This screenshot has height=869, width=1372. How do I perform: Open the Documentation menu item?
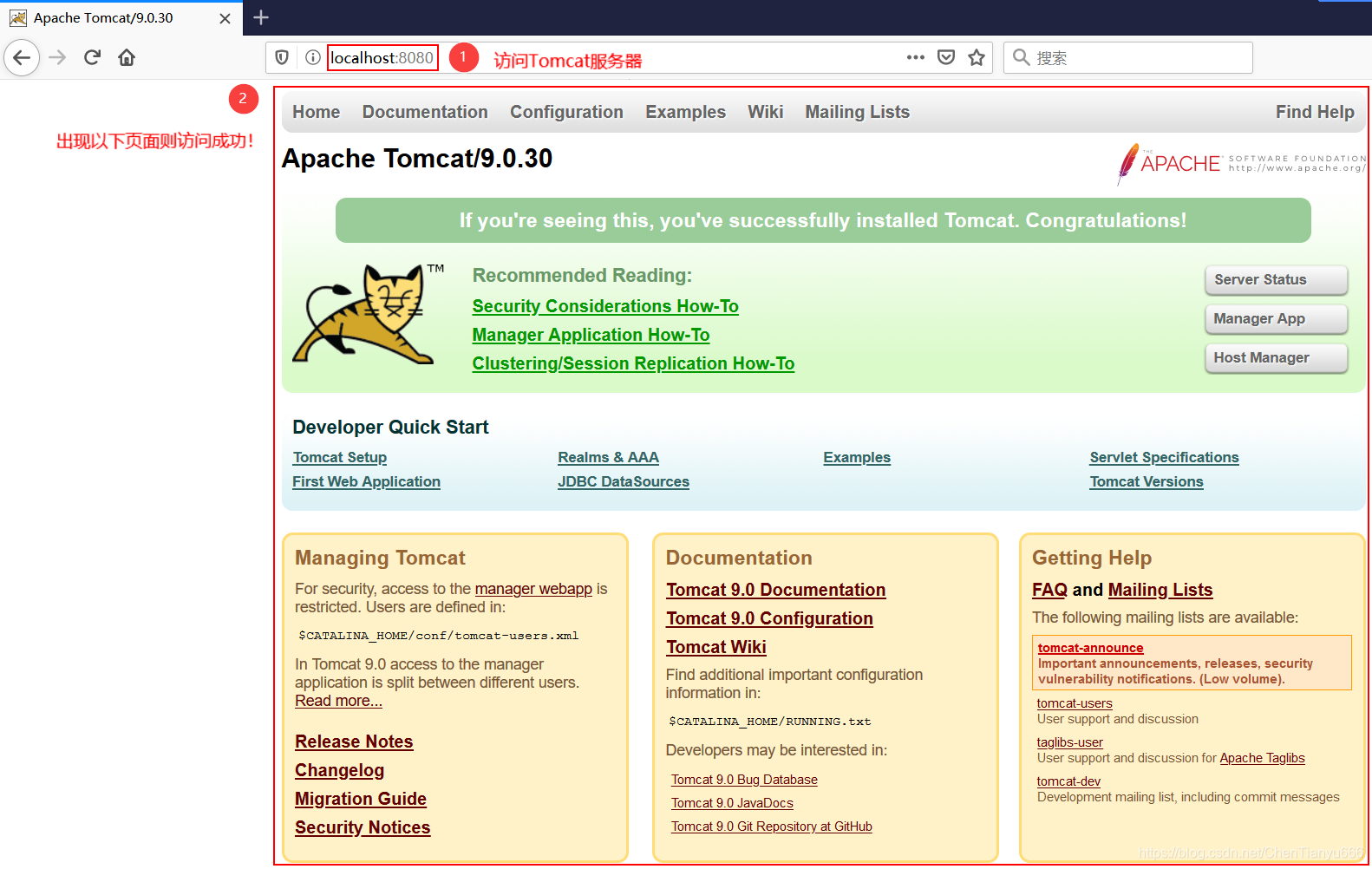(x=425, y=112)
